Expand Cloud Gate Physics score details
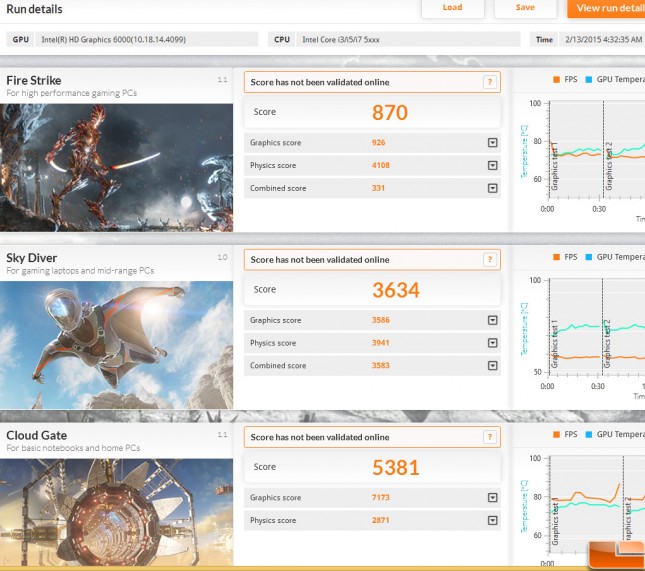Screen dimensions: 645x571 click(x=492, y=520)
